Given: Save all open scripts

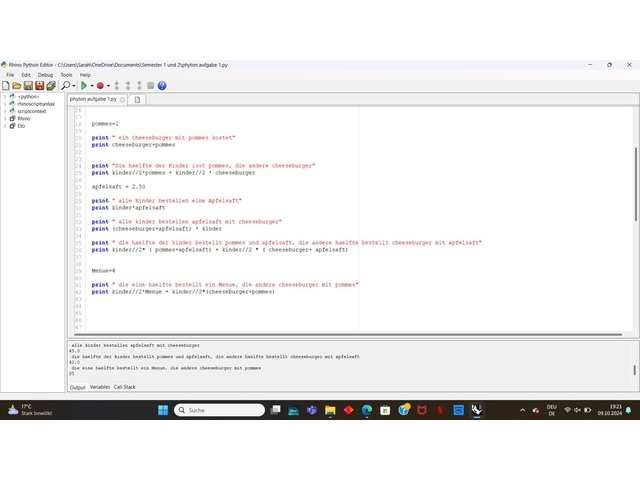Looking at the screenshot, I should point(51,86).
